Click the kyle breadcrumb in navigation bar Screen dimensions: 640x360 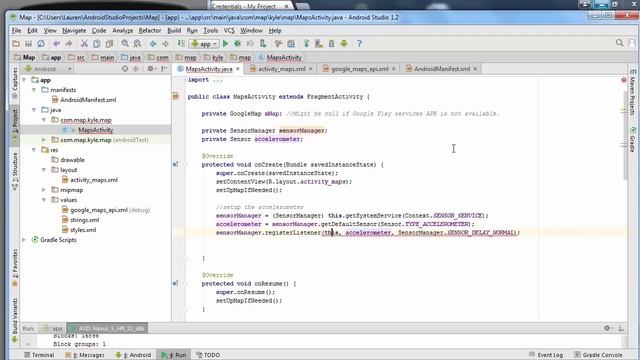pos(214,58)
